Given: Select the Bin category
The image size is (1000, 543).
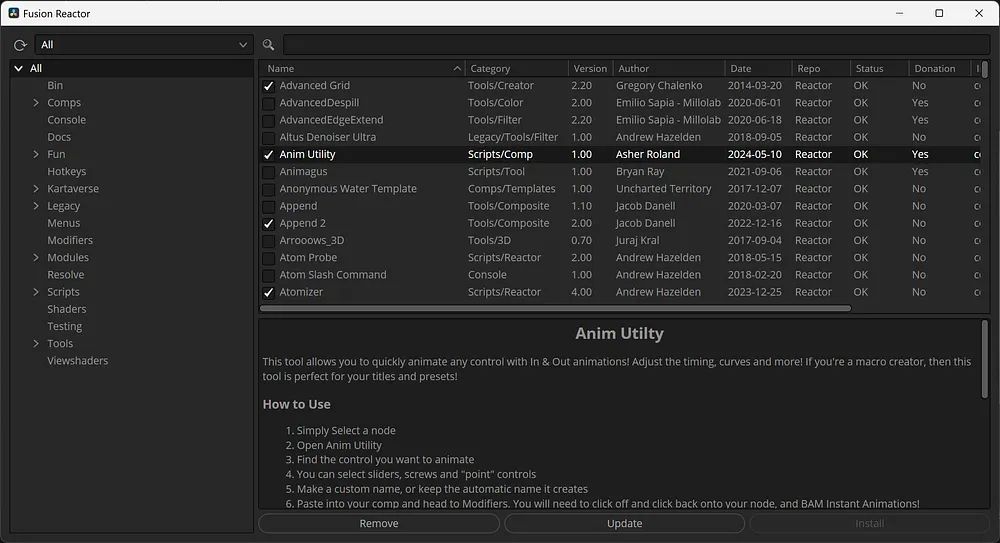Looking at the screenshot, I should pyautogui.click(x=55, y=86).
